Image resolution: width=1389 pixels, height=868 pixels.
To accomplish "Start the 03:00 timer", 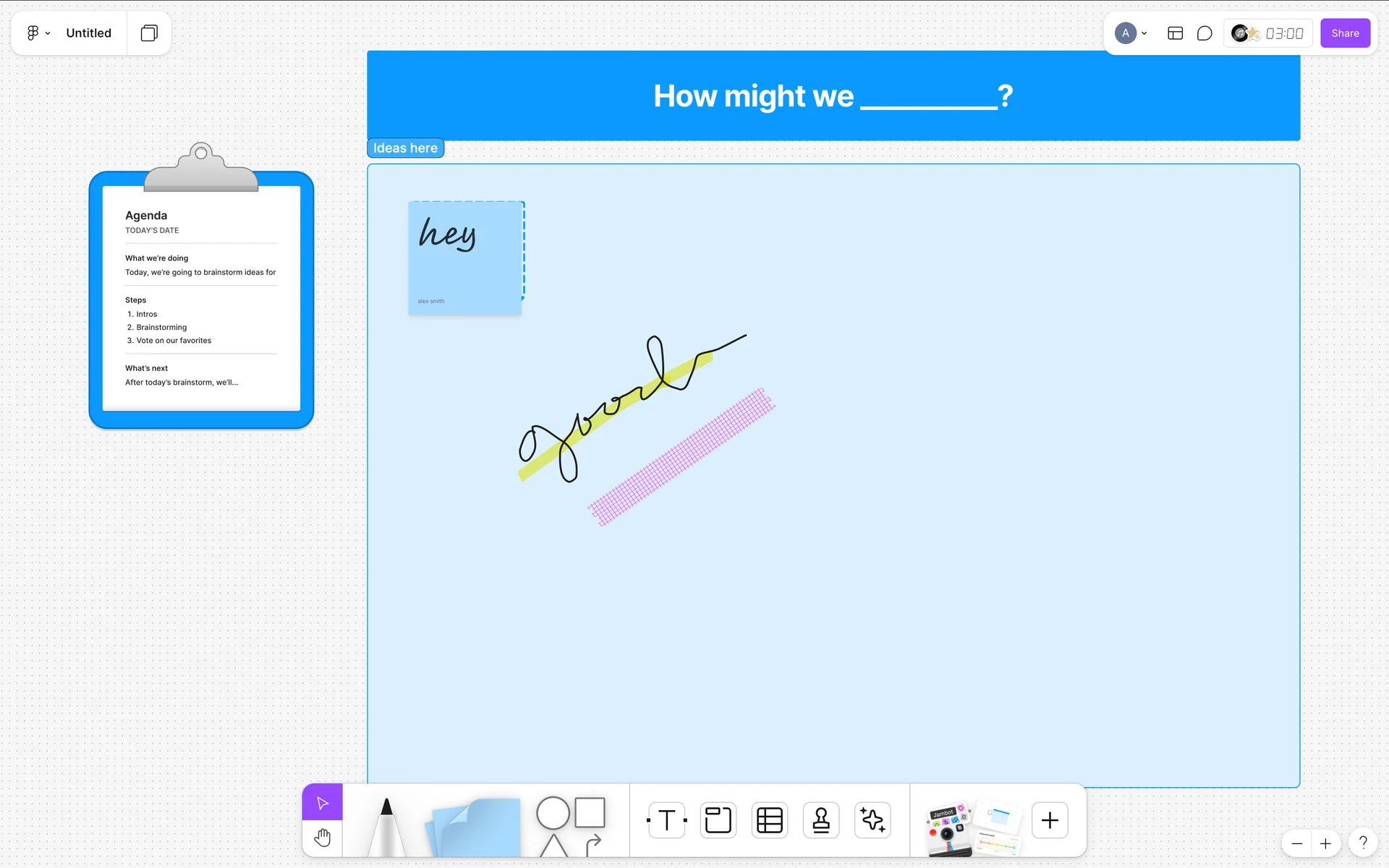I will [1284, 33].
